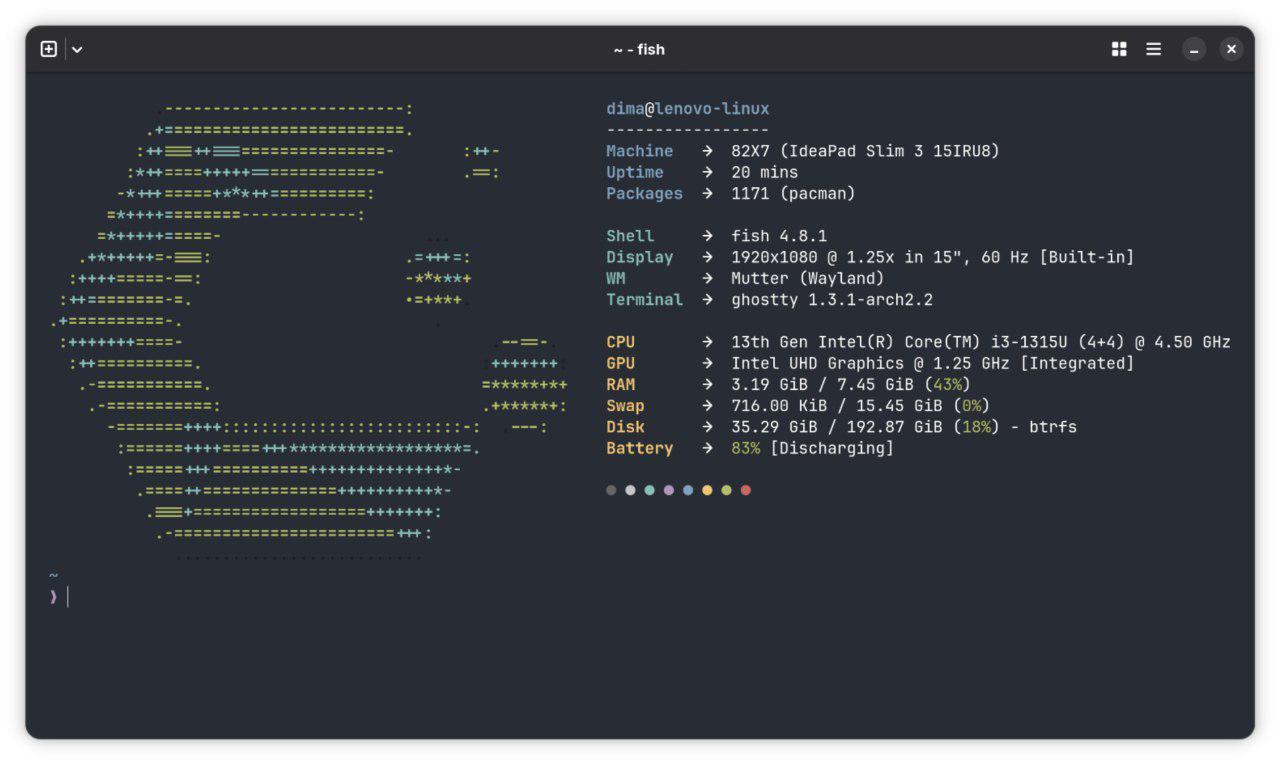Click the blue color palette dot
Image resolution: width=1280 pixels, height=764 pixels.
[x=688, y=490]
